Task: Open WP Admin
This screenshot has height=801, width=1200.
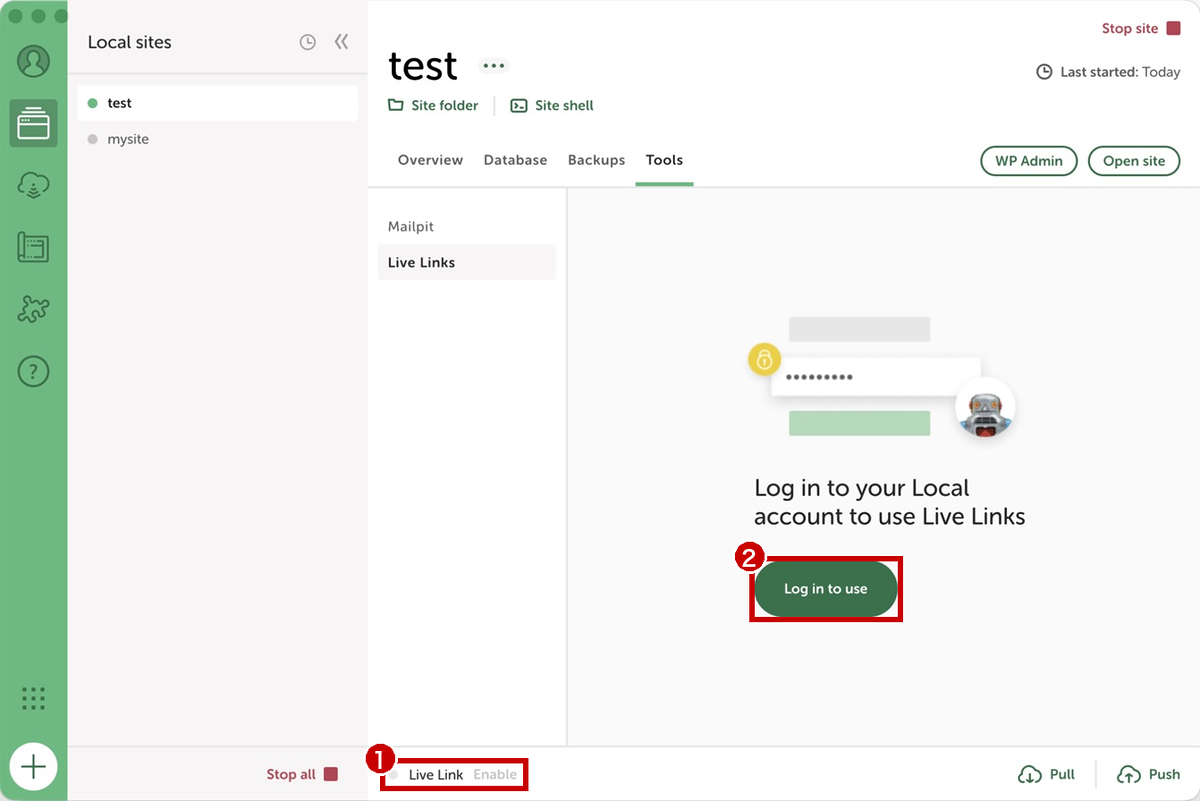Action: click(1029, 161)
